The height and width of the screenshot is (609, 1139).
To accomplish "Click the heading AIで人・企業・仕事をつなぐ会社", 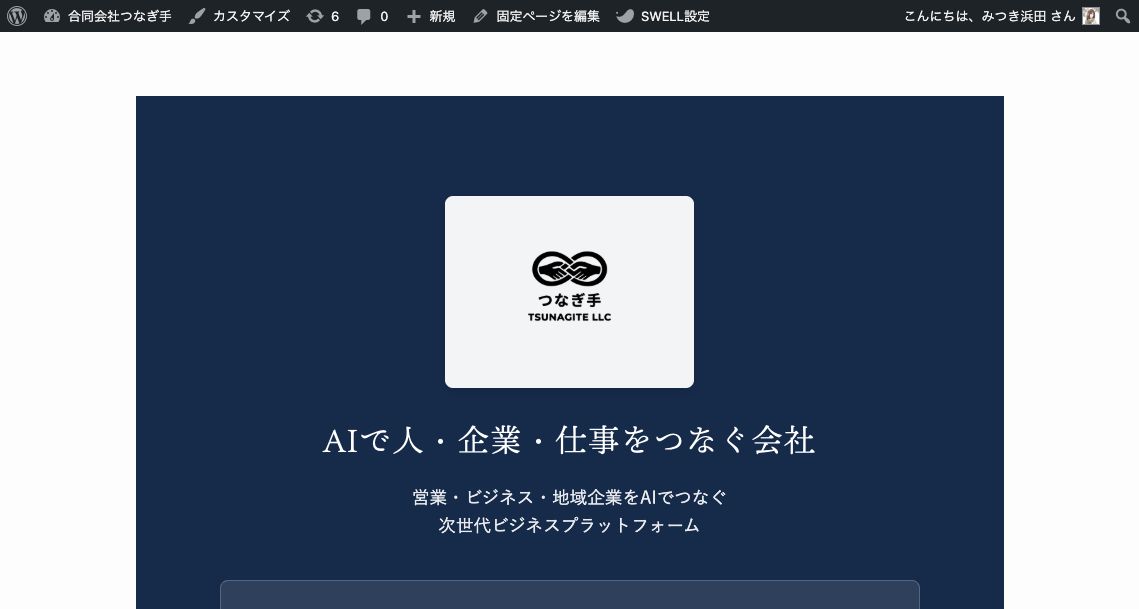I will [x=569, y=440].
